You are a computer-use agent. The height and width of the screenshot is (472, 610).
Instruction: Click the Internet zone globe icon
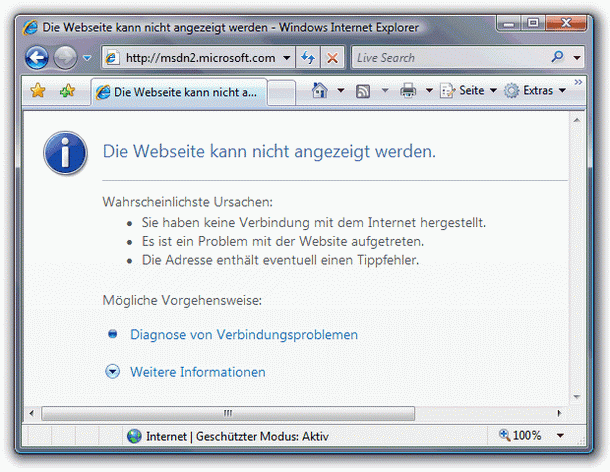click(134, 436)
